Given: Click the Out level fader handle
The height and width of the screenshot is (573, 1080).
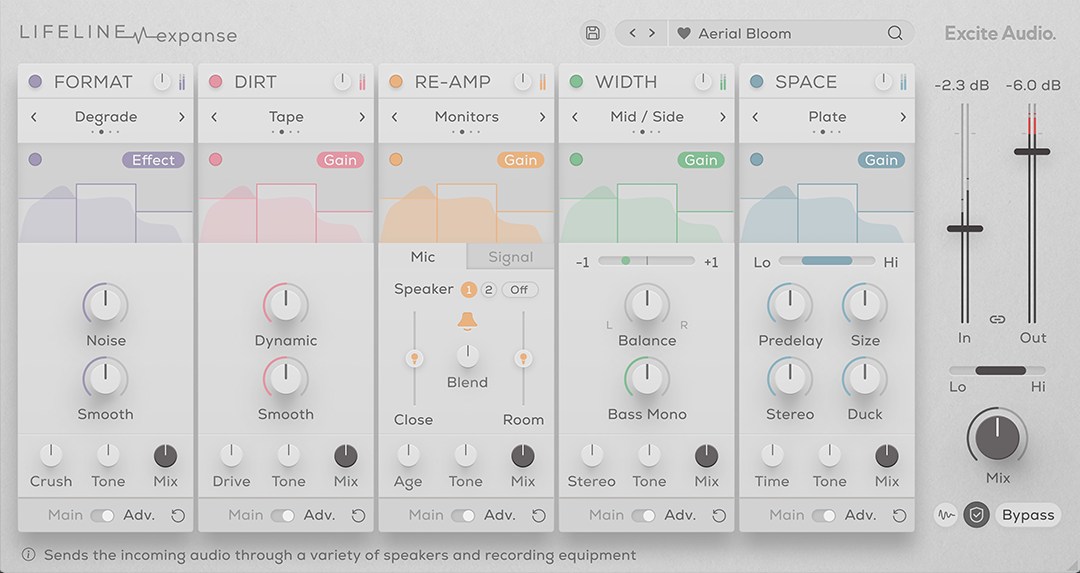Looking at the screenshot, I should pos(1031,152).
